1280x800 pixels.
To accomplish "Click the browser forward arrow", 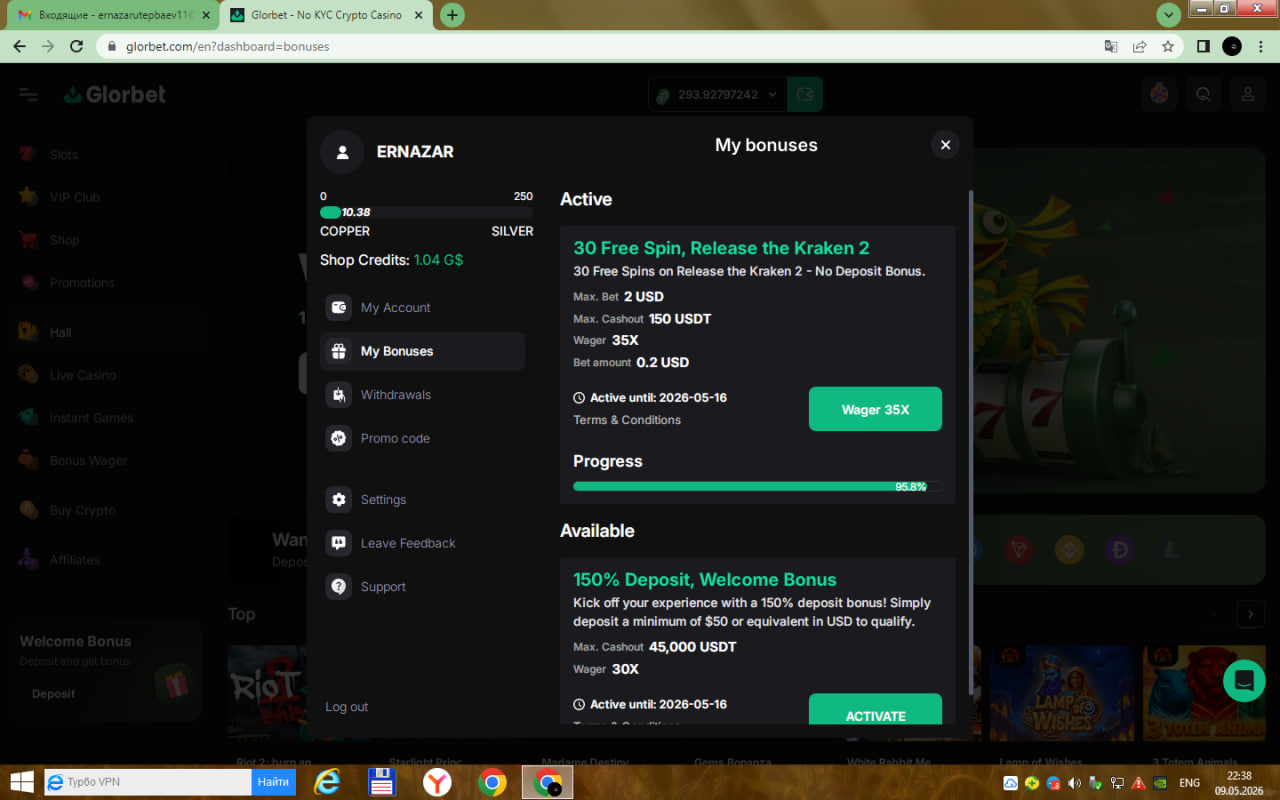I will (x=48, y=46).
